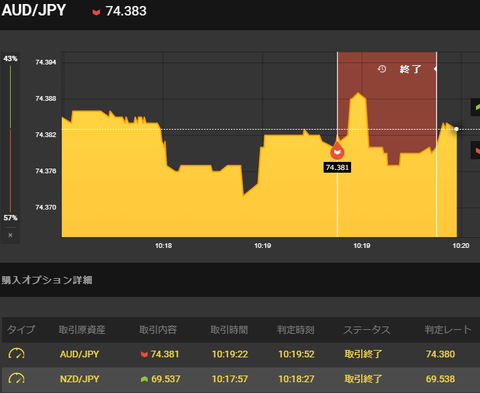Screen dimensions: 480x393
Task: Click the 74.376 price axis label
Action: (x=46, y=171)
